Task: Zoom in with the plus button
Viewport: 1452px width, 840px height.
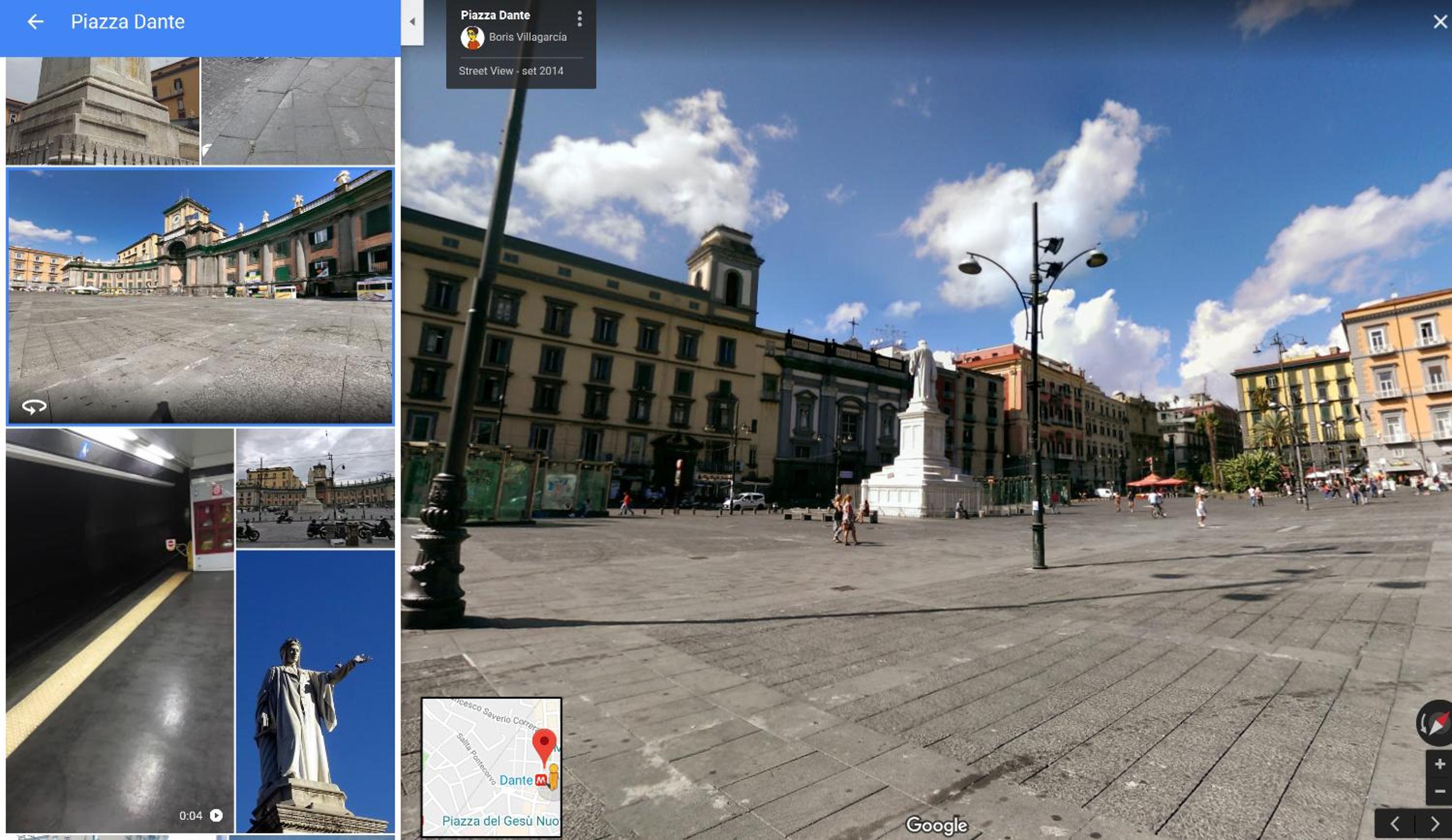Action: [x=1439, y=764]
